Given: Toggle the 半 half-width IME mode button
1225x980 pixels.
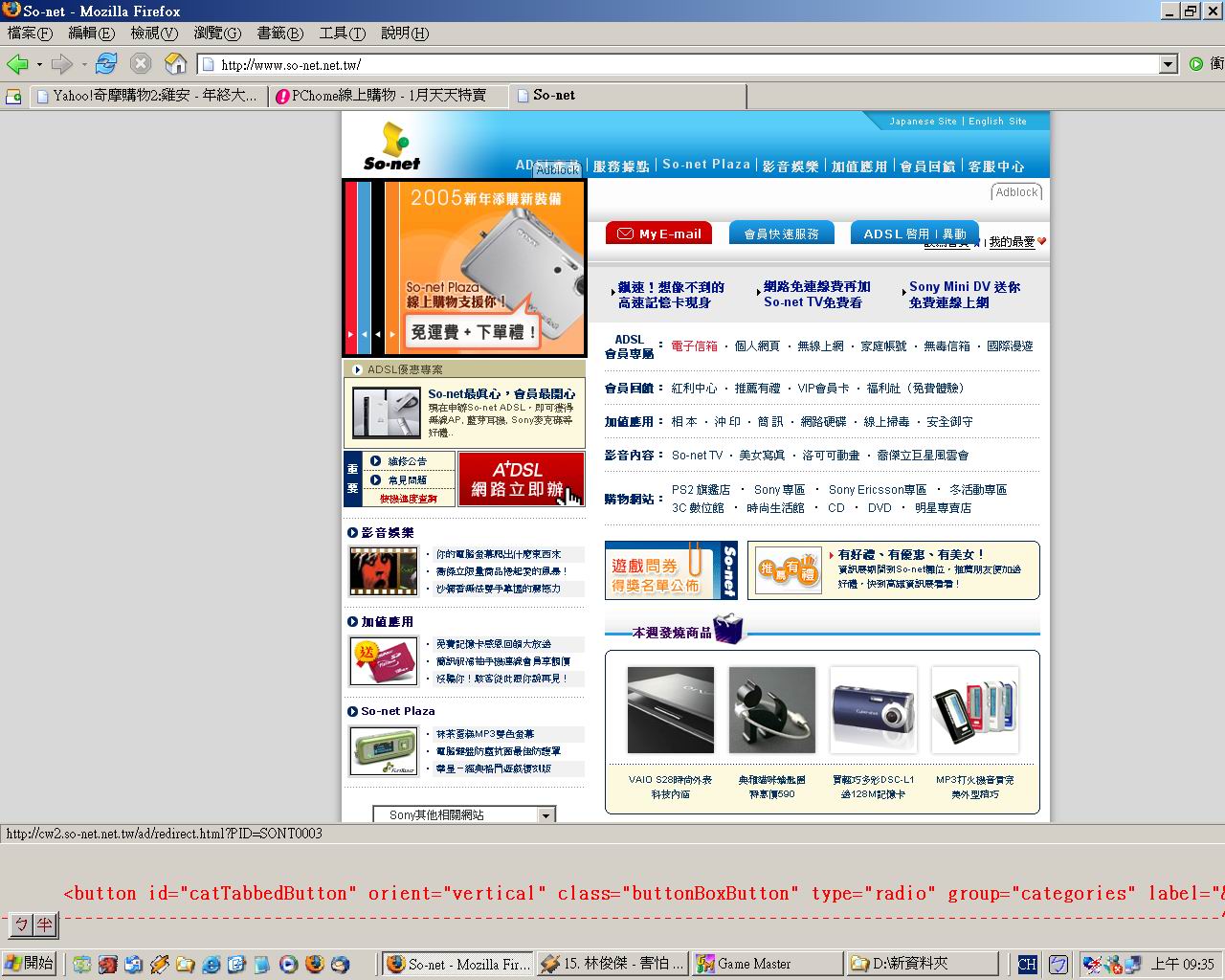Looking at the screenshot, I should 45,924.
